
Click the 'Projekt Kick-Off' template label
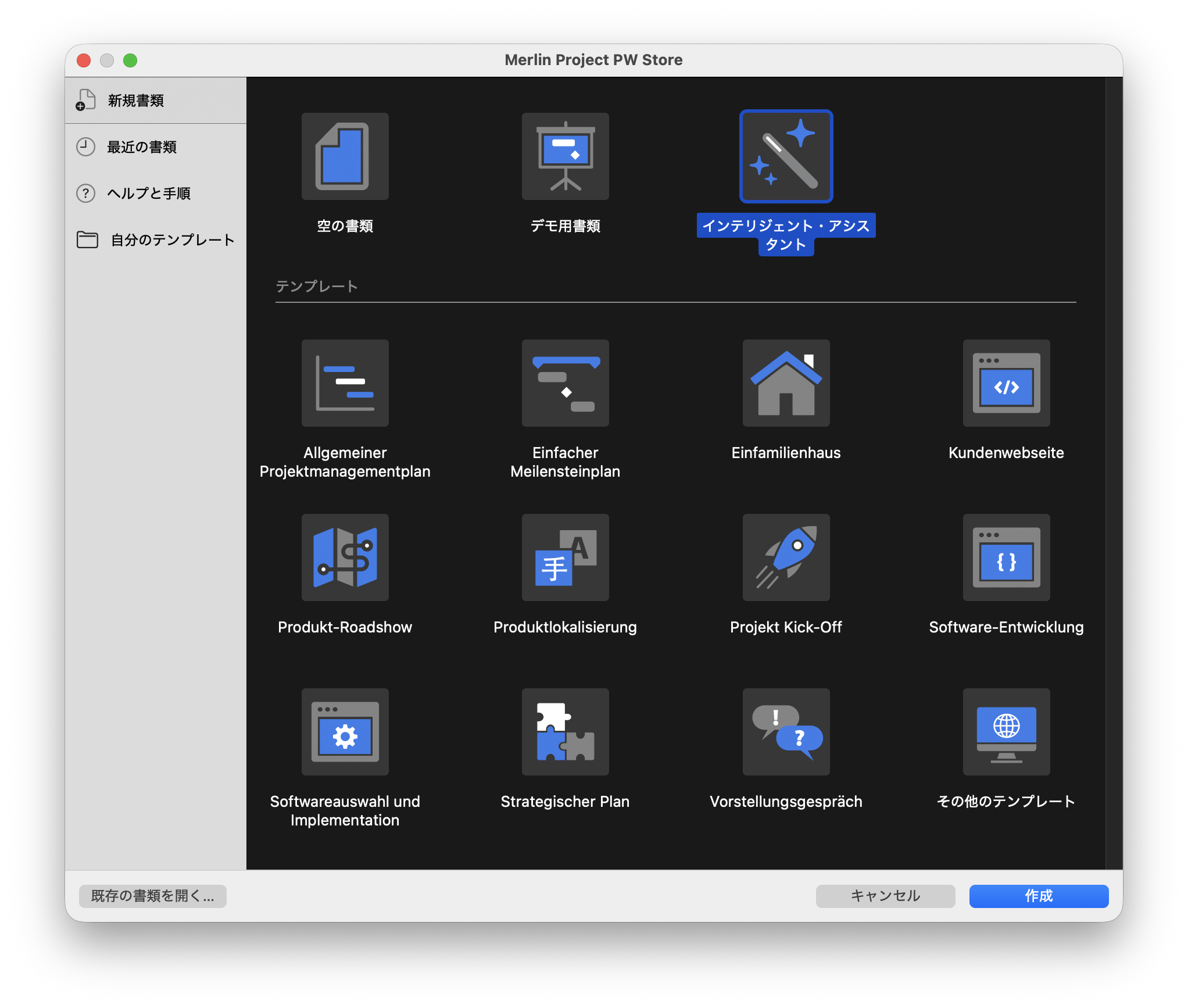point(786,627)
